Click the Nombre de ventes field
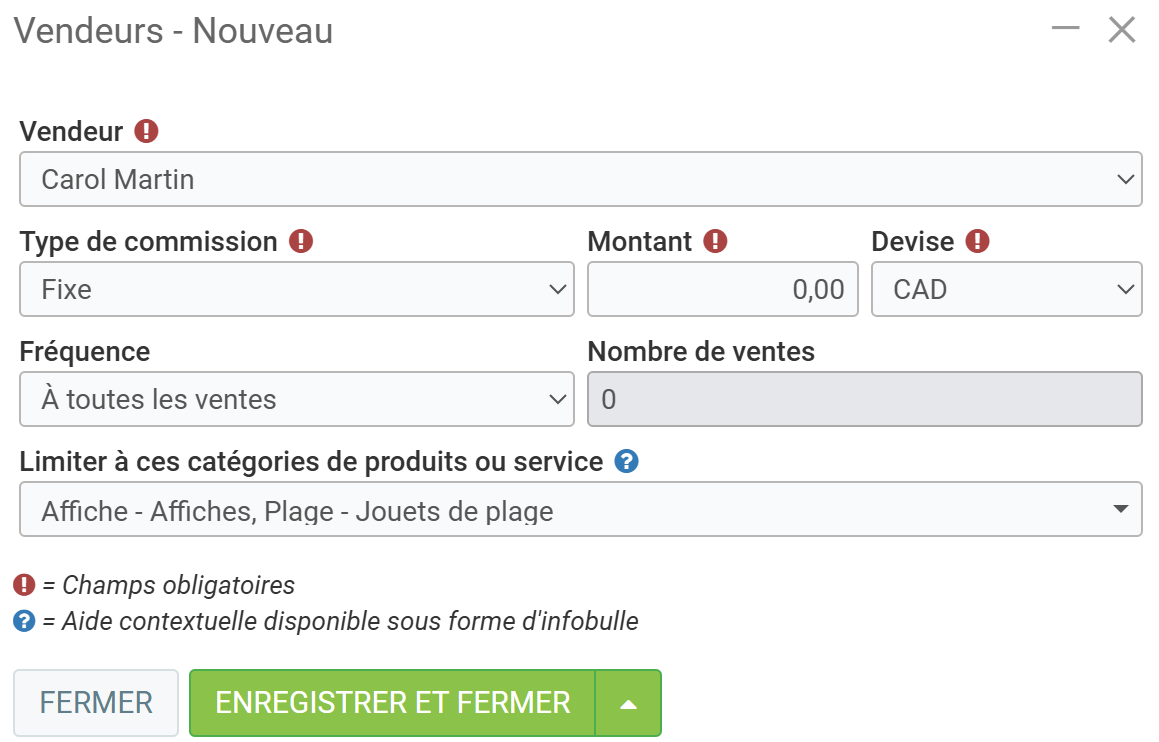 click(x=865, y=400)
